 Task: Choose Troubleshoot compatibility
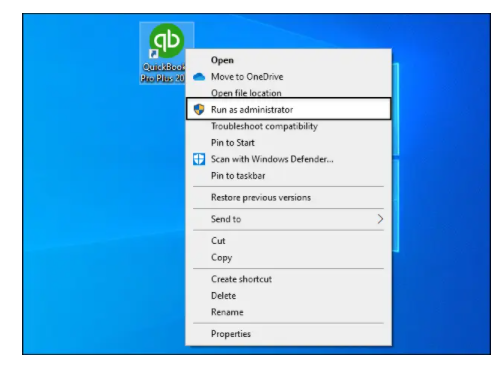288,126
